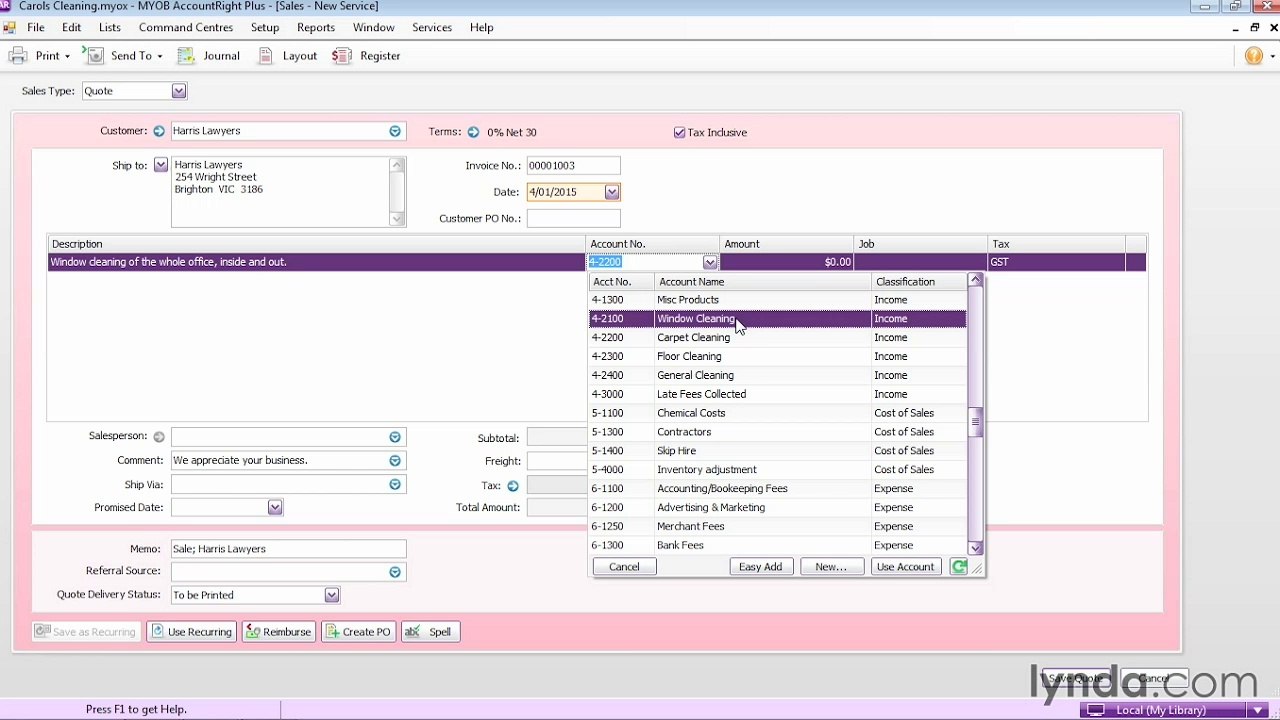Expand the Sales Type dropdown
Screen dimensions: 1280x720
tap(178, 91)
